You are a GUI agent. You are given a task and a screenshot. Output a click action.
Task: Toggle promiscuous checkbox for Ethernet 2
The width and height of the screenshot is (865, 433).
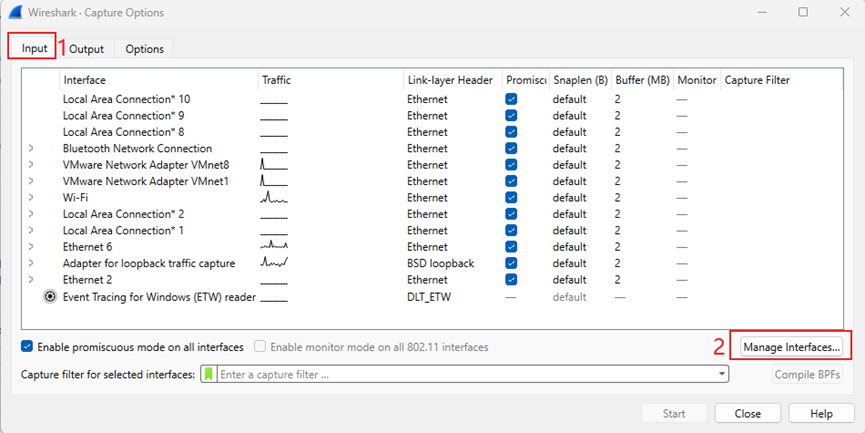click(511, 280)
